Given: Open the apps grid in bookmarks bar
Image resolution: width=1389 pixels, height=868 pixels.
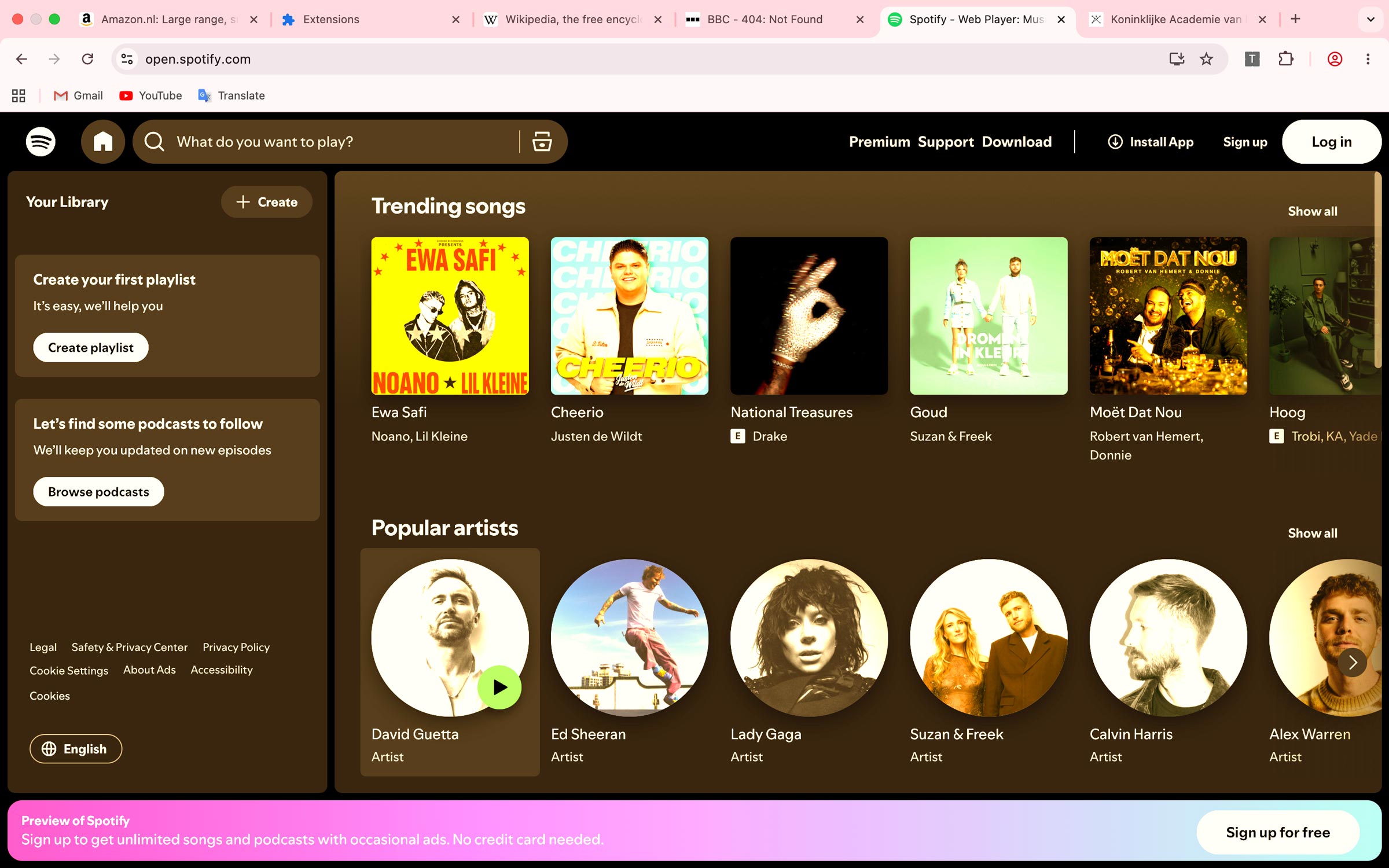Looking at the screenshot, I should 19,95.
